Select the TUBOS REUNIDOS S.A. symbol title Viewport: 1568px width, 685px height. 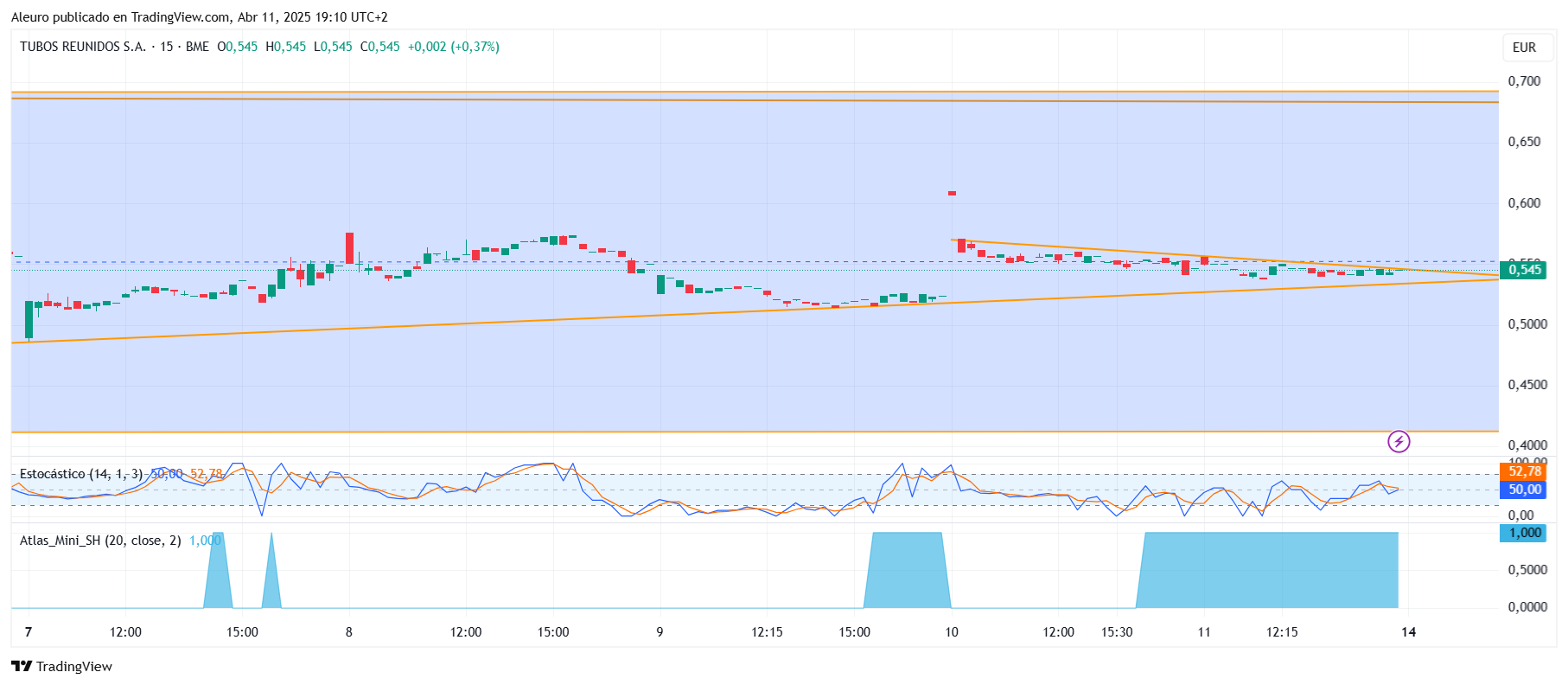coord(83,47)
